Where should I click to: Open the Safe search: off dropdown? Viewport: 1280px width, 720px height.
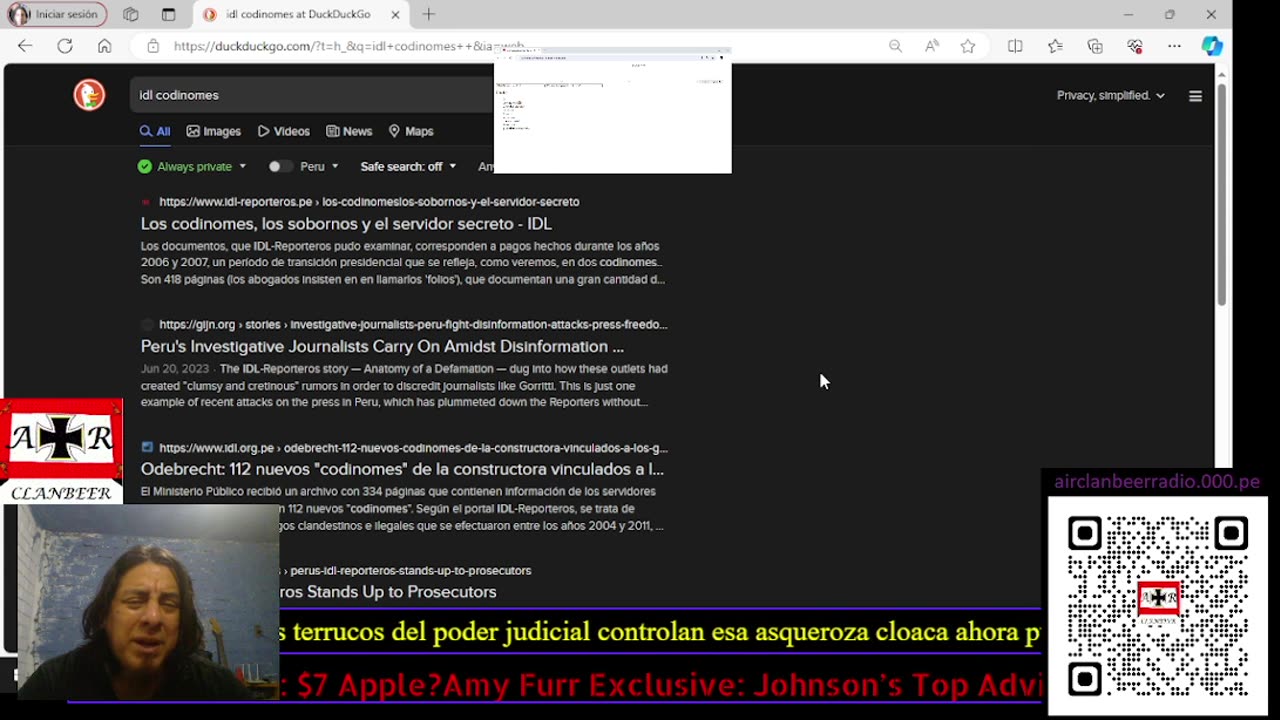pyautogui.click(x=408, y=166)
